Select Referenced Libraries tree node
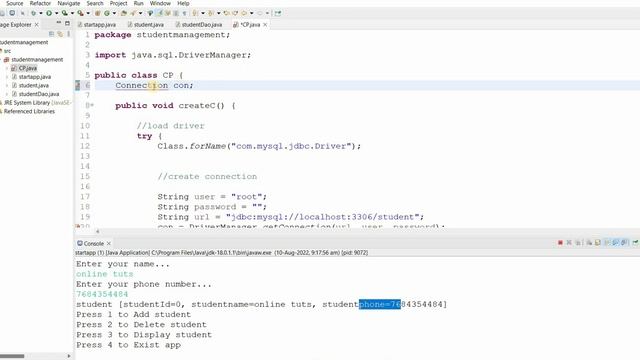This screenshot has height=360, width=640. coord(29,111)
